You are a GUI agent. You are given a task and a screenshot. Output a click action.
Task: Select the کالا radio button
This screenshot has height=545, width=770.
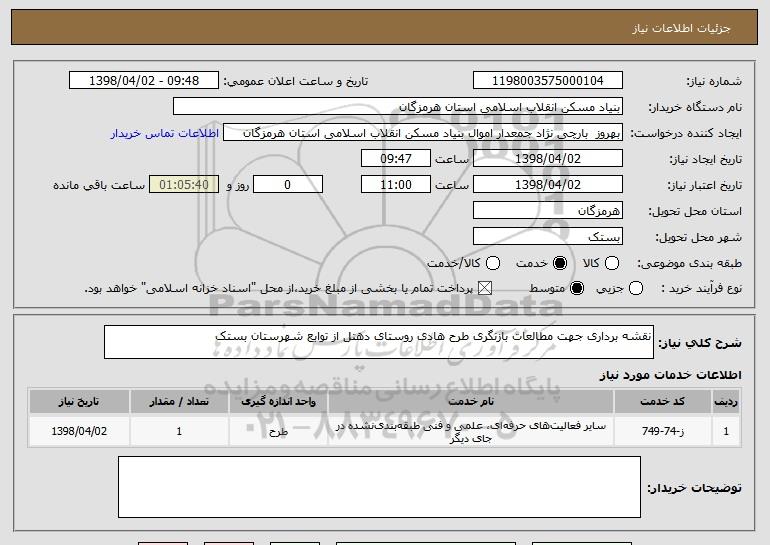pos(611,263)
